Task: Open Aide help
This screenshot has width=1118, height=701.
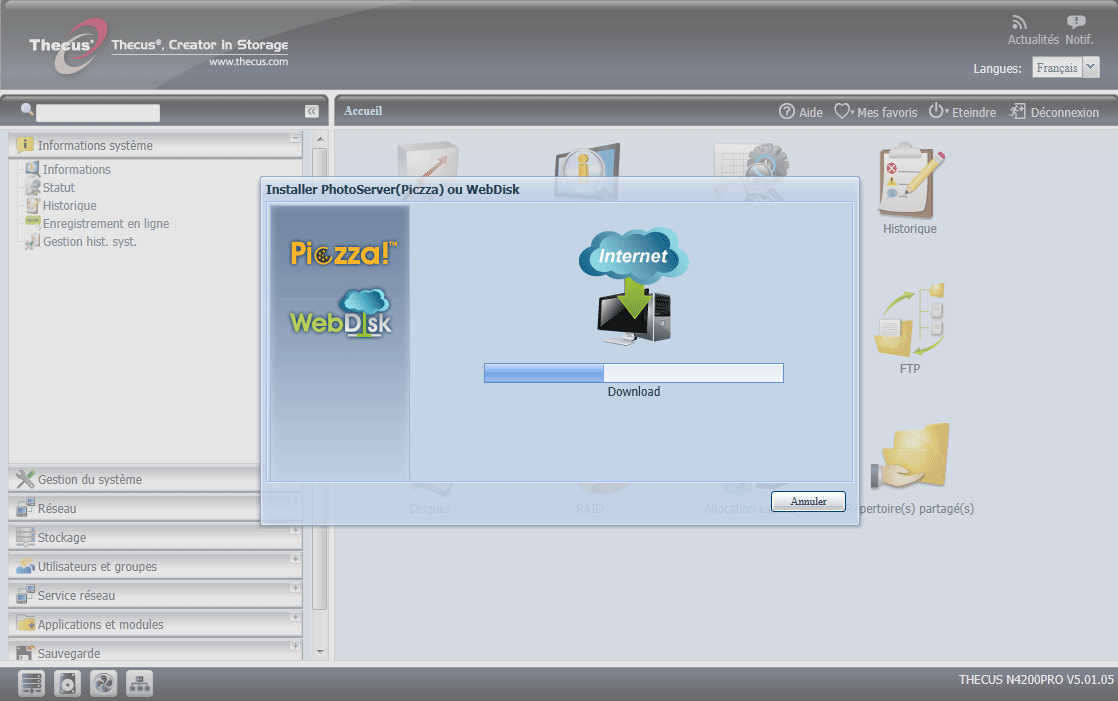Action: pos(801,112)
